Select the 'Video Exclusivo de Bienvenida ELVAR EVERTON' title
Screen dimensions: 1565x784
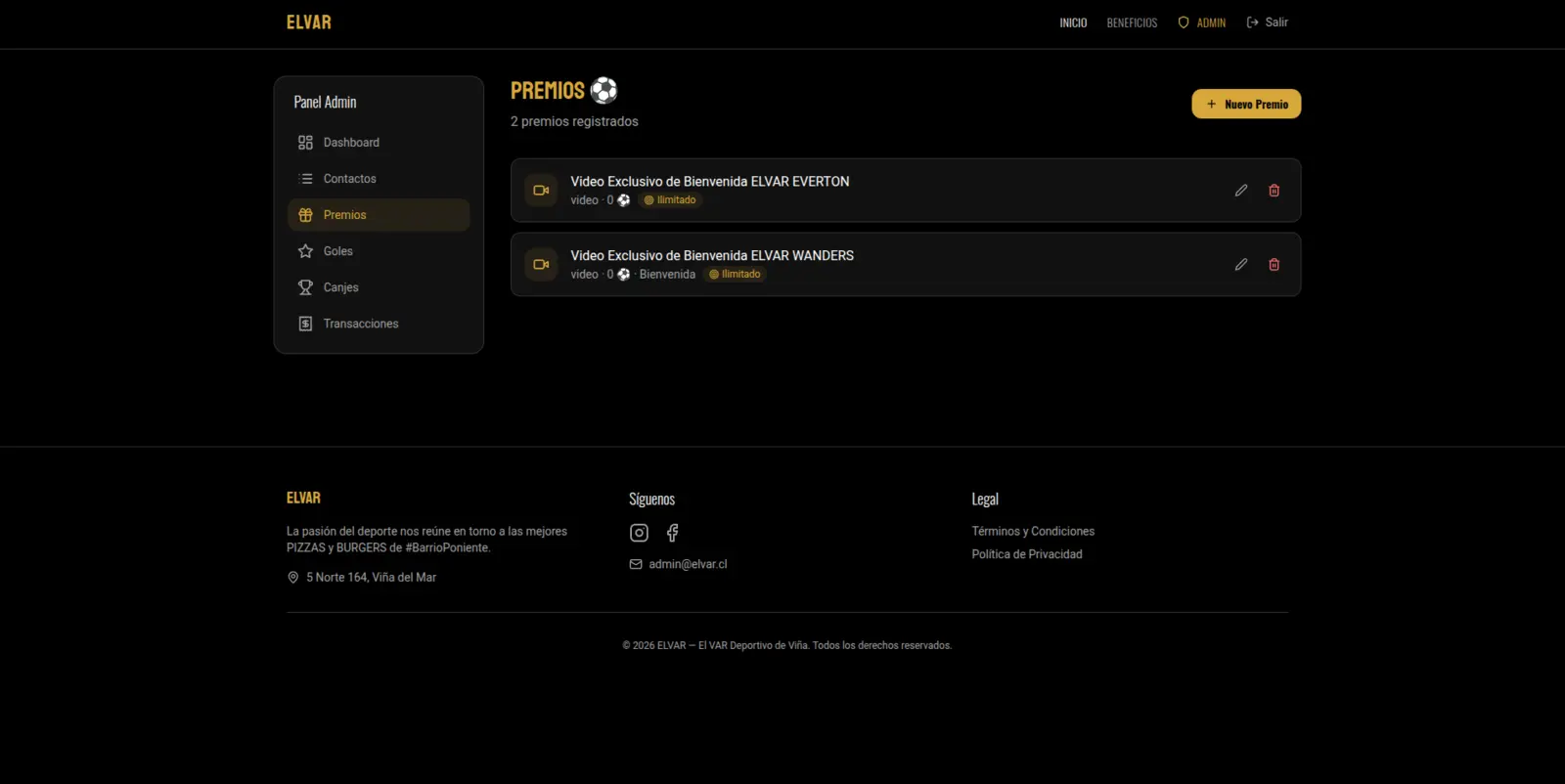tap(710, 182)
